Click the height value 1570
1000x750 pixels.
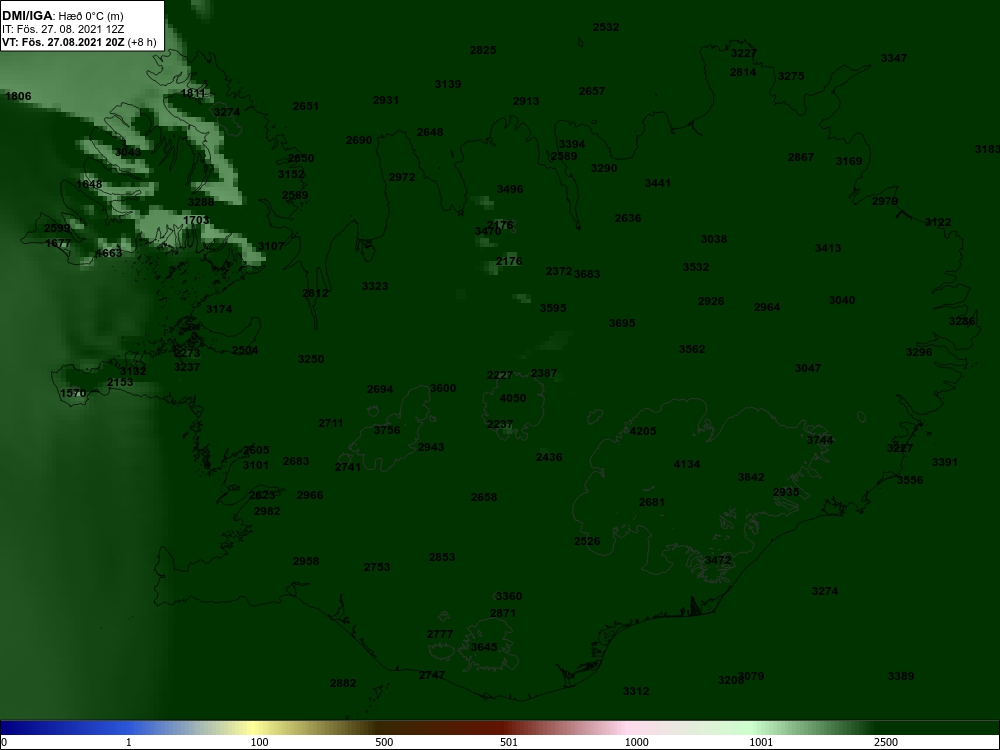click(73, 393)
